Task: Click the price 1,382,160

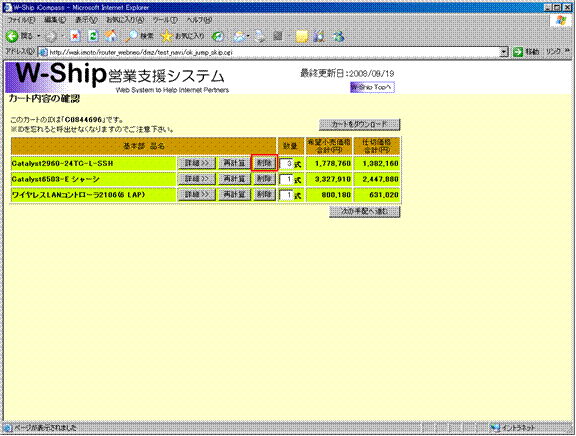Action: click(x=381, y=163)
